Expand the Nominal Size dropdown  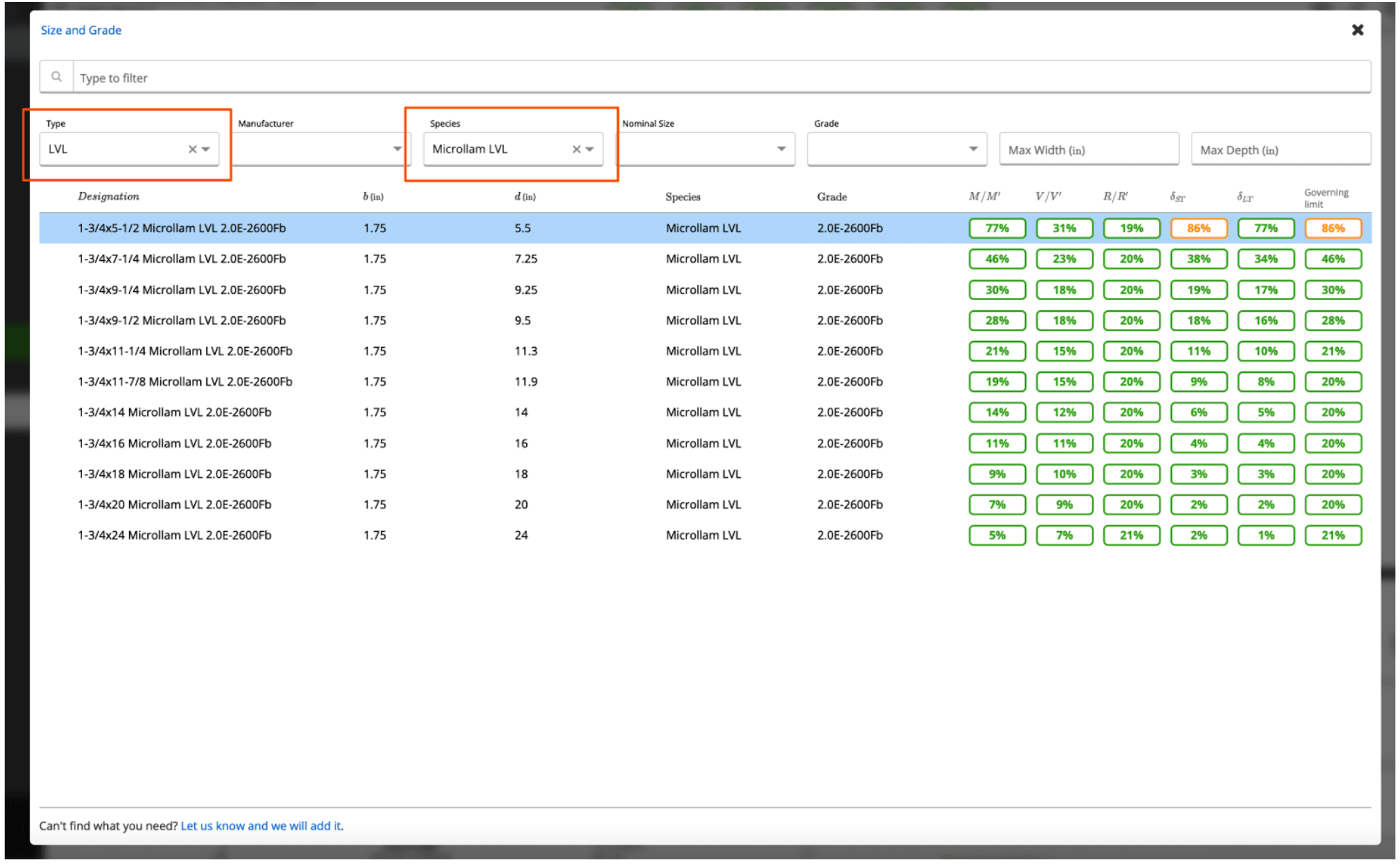point(781,149)
